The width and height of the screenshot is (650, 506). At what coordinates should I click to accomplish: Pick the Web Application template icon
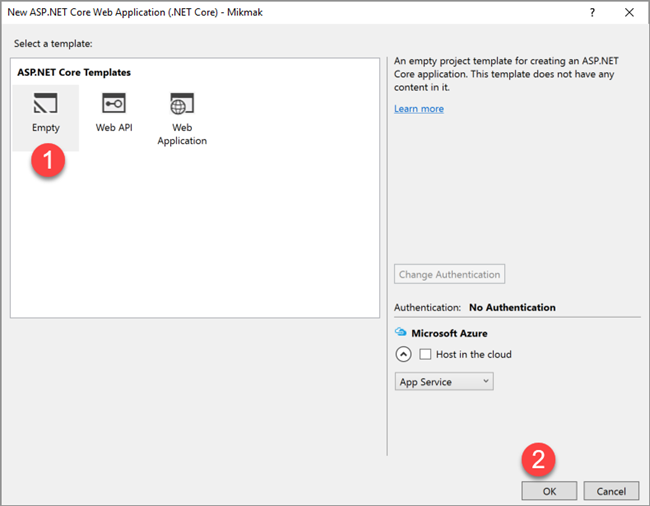[x=182, y=103]
